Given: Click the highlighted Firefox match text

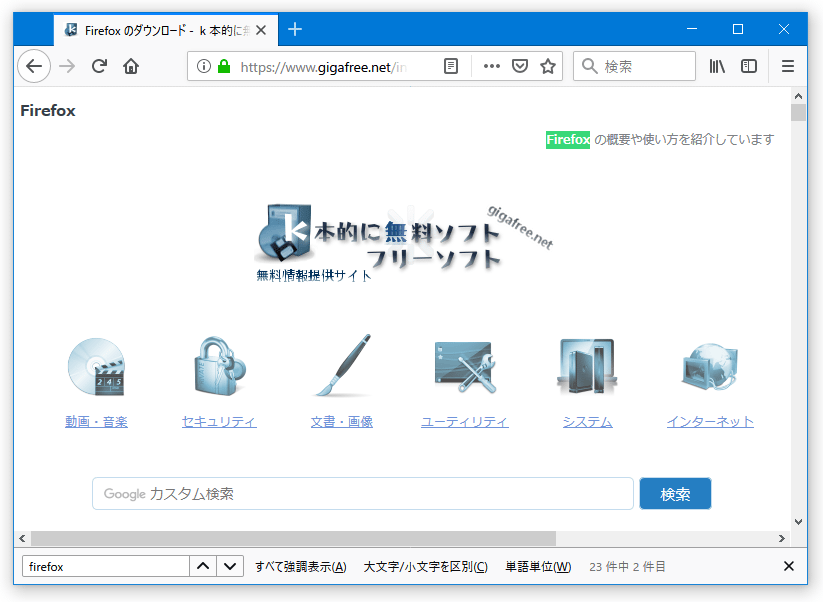Looking at the screenshot, I should (x=568, y=140).
